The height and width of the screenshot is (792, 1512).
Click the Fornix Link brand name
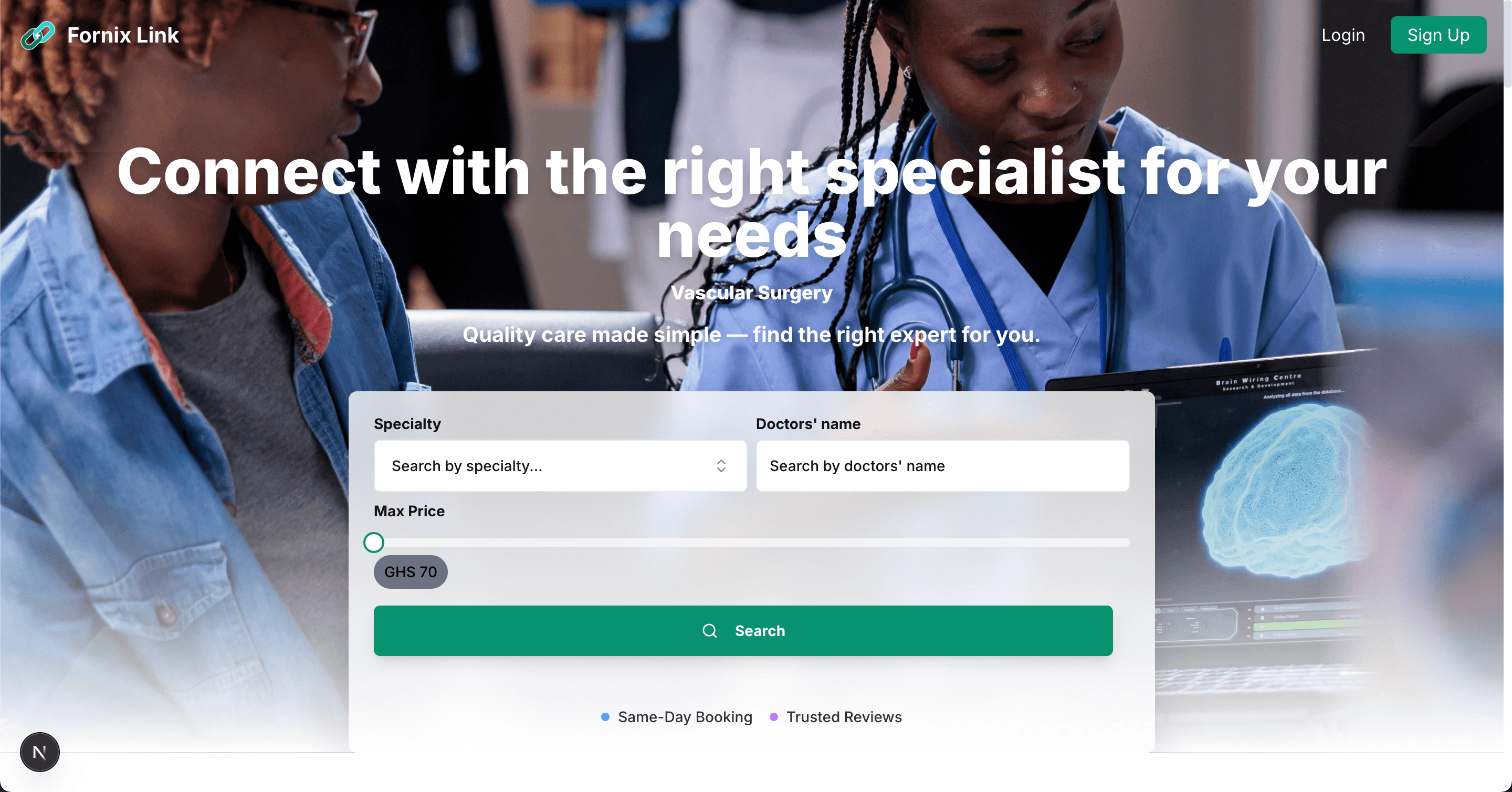pos(123,35)
